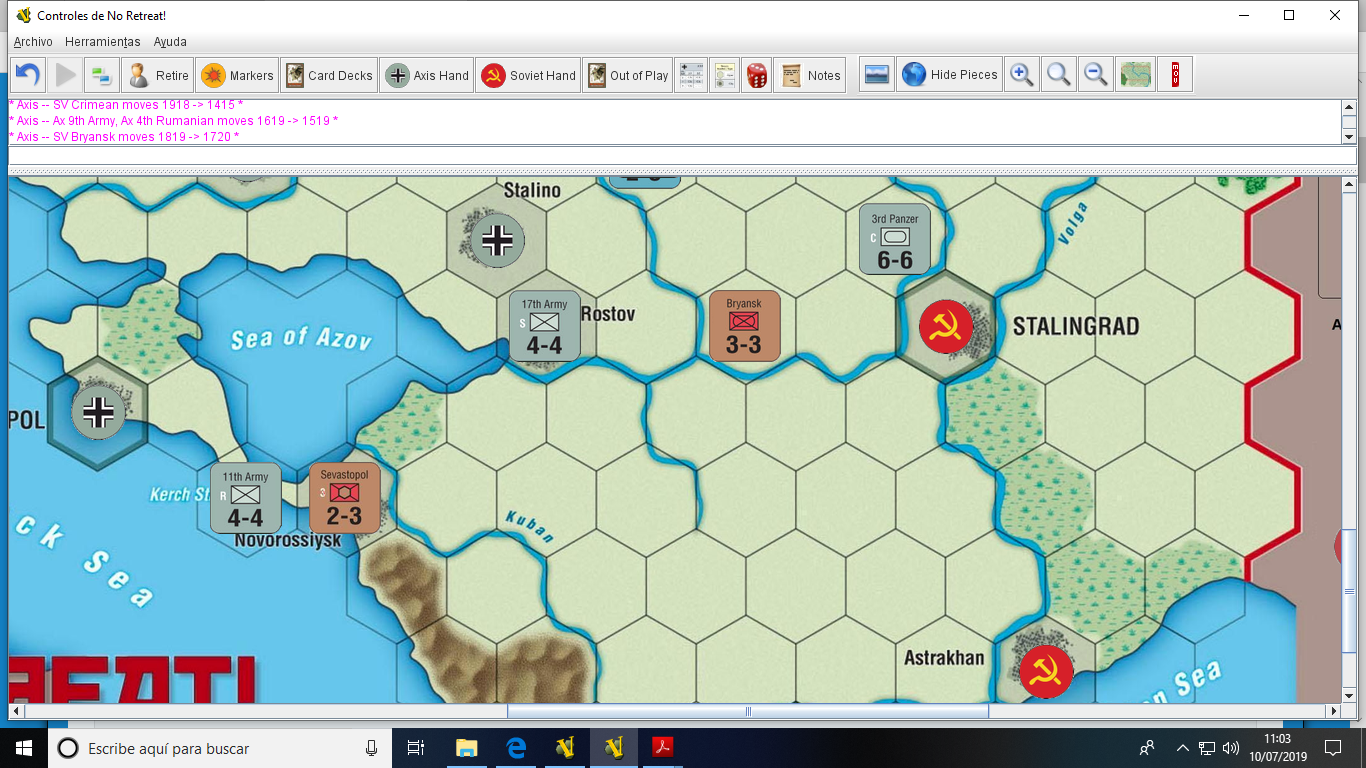Screen dimensions: 1366x768
Task: Open the server connection icon
Action: [x=100, y=75]
